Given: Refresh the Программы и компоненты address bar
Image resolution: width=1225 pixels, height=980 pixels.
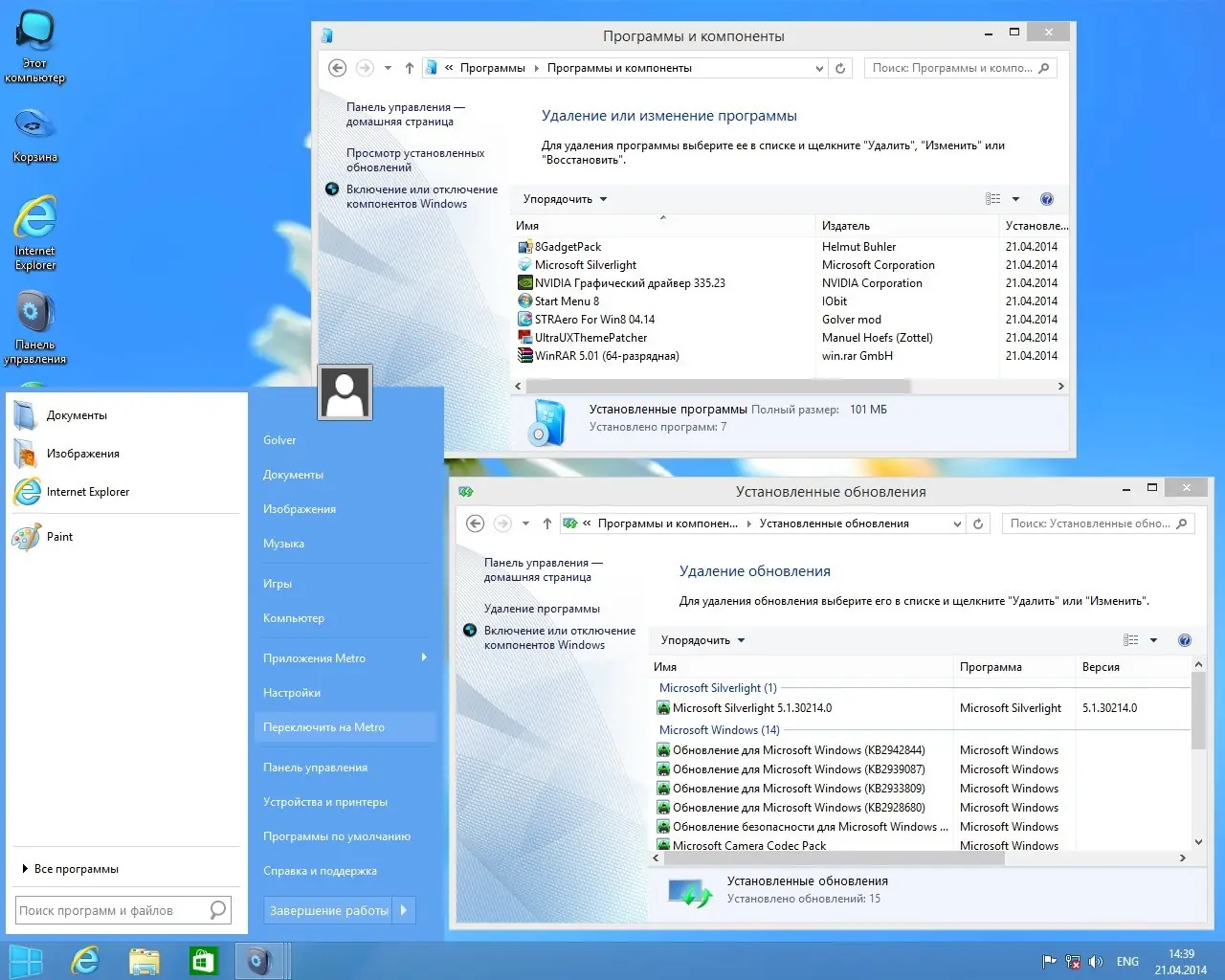Looking at the screenshot, I should (840, 68).
